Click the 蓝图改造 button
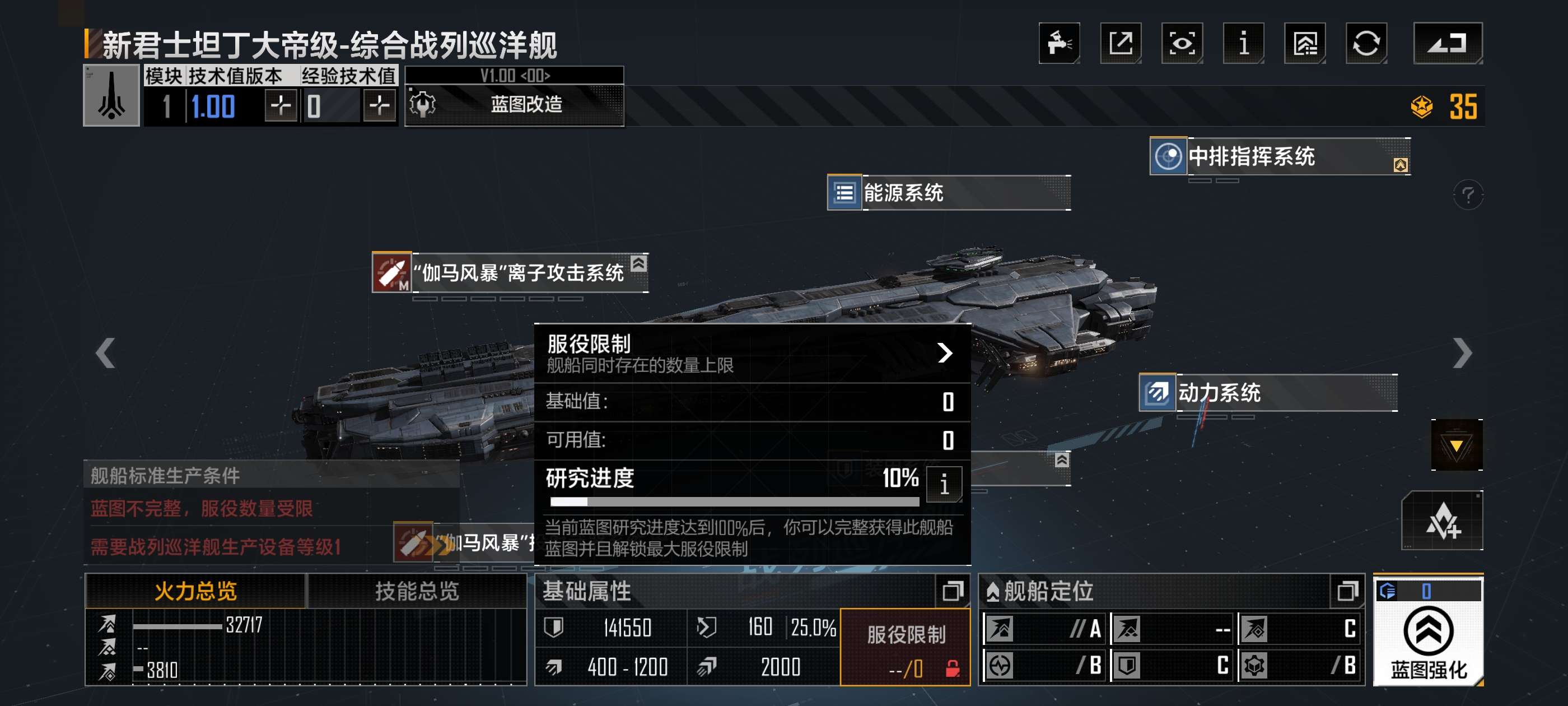The width and height of the screenshot is (1568, 706). (x=514, y=105)
